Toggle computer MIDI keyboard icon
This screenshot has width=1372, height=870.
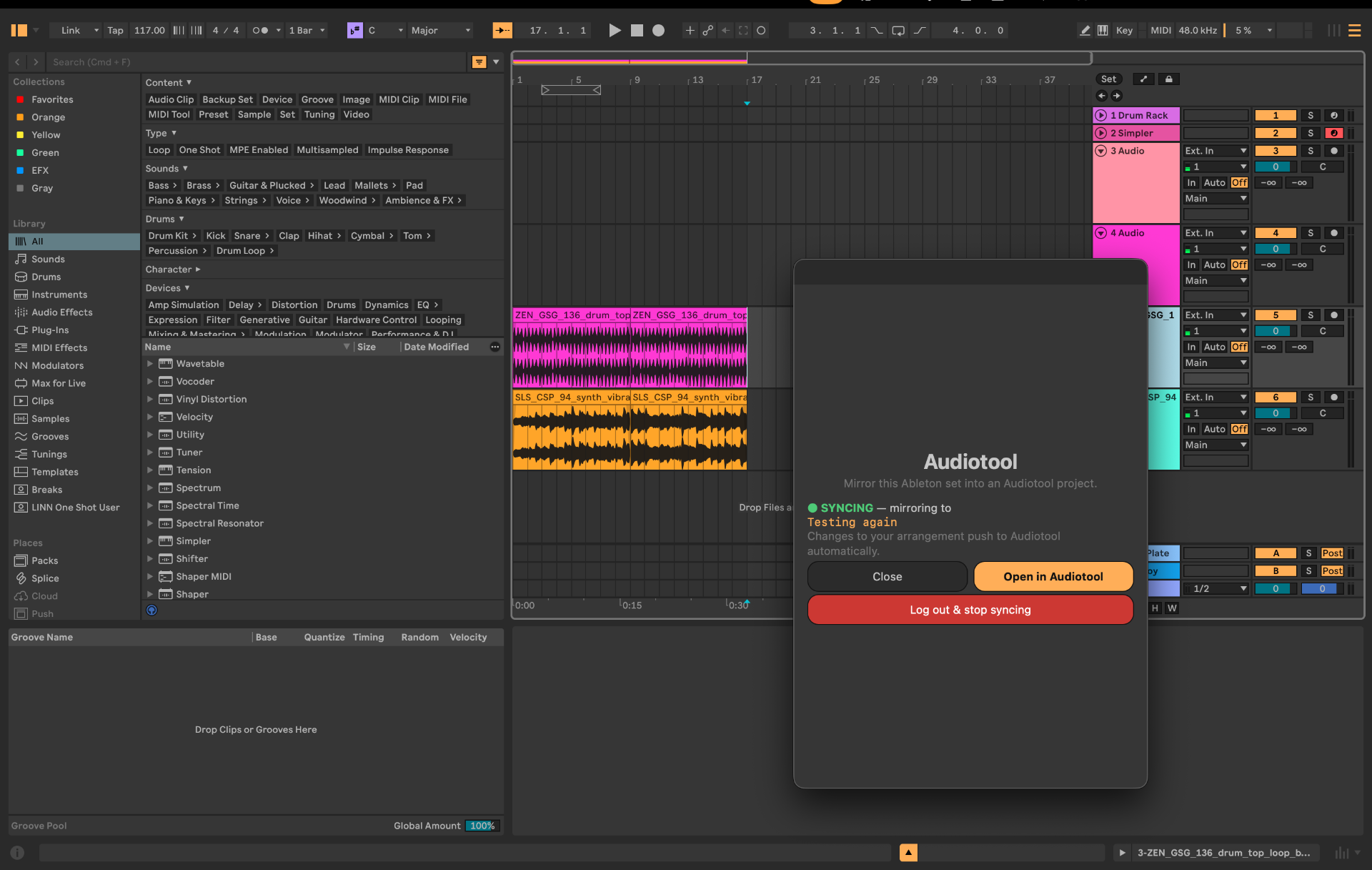pos(1103,30)
